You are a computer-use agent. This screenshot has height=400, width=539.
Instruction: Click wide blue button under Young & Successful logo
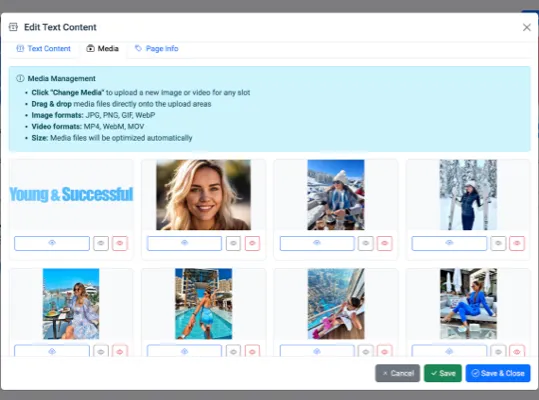click(x=52, y=243)
